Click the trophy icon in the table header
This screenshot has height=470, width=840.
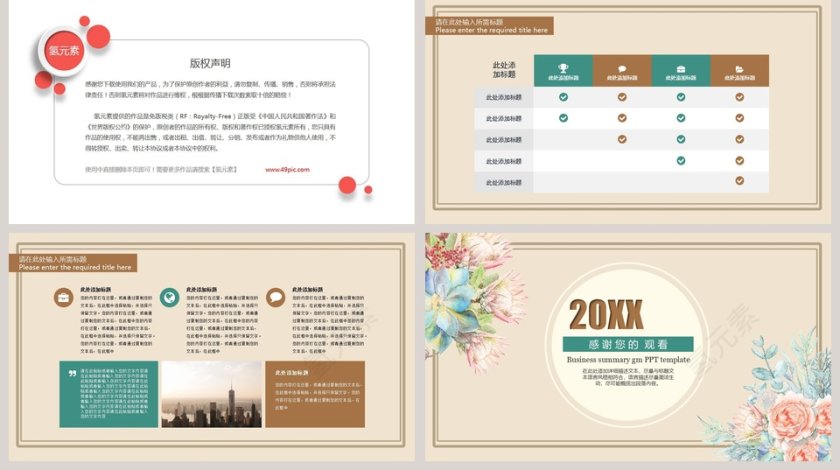tap(563, 68)
